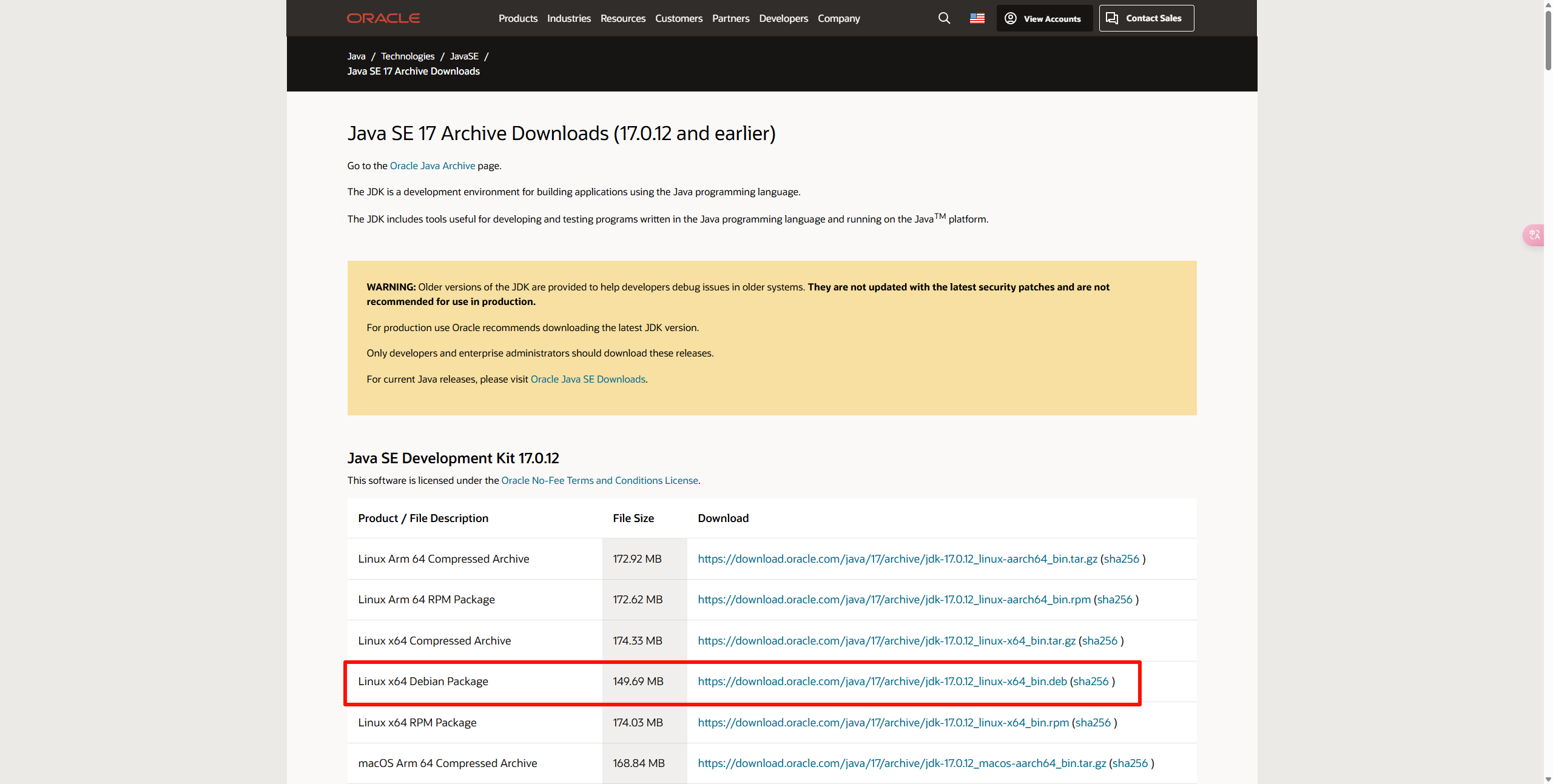
Task: Open the Developers menu
Action: [783, 18]
